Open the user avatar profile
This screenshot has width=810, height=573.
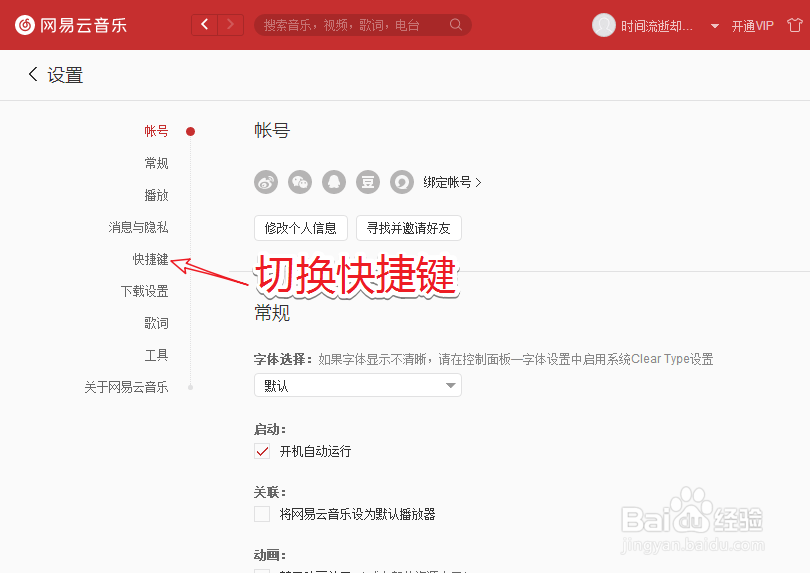click(603, 25)
